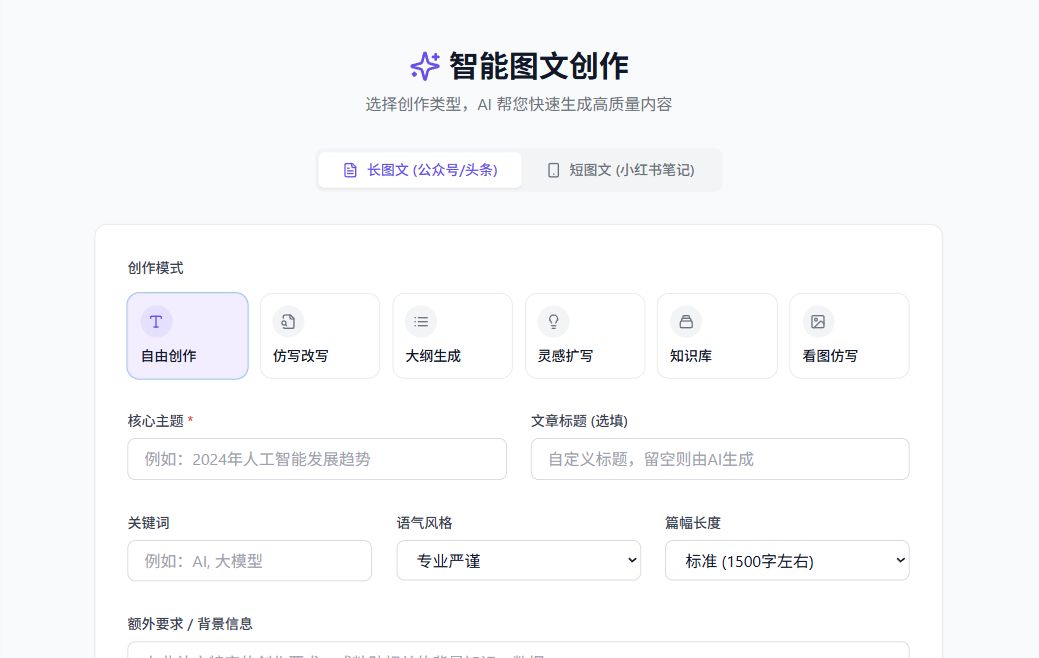Click the list icon of 大纲生成 card

pos(421,322)
